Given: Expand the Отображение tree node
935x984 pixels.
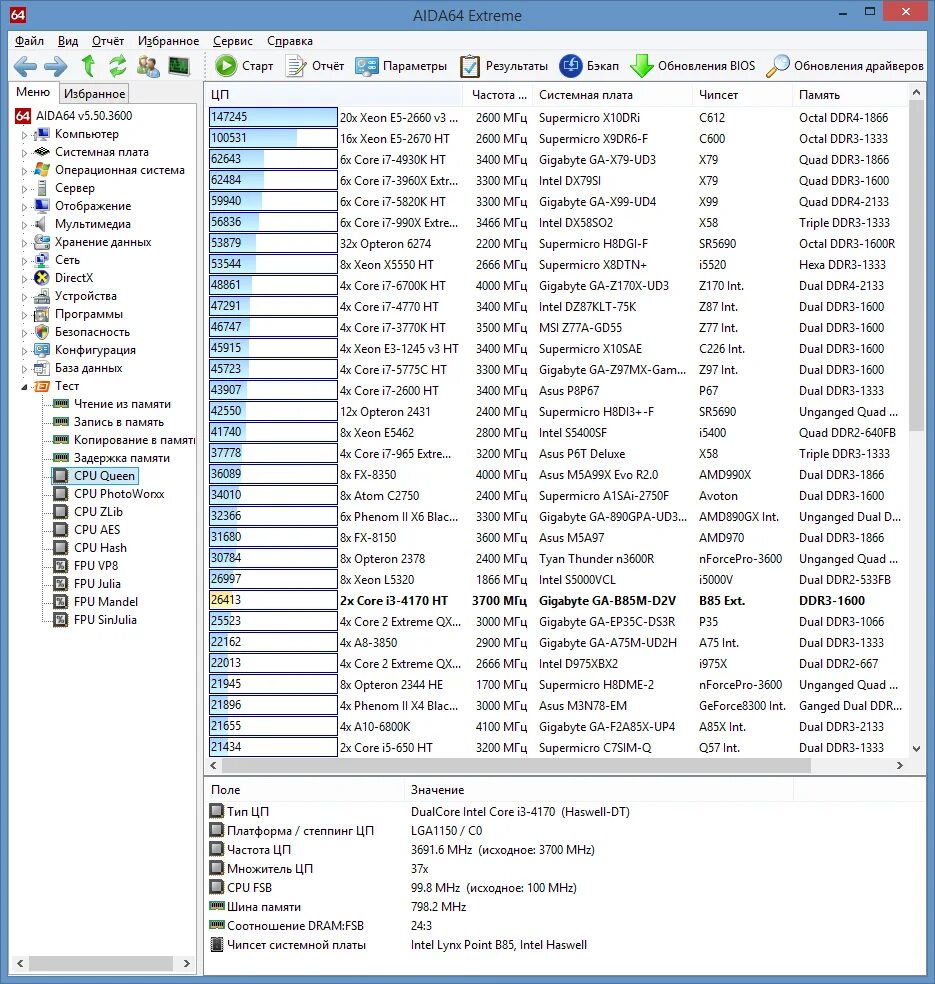Looking at the screenshot, I should click(x=24, y=206).
